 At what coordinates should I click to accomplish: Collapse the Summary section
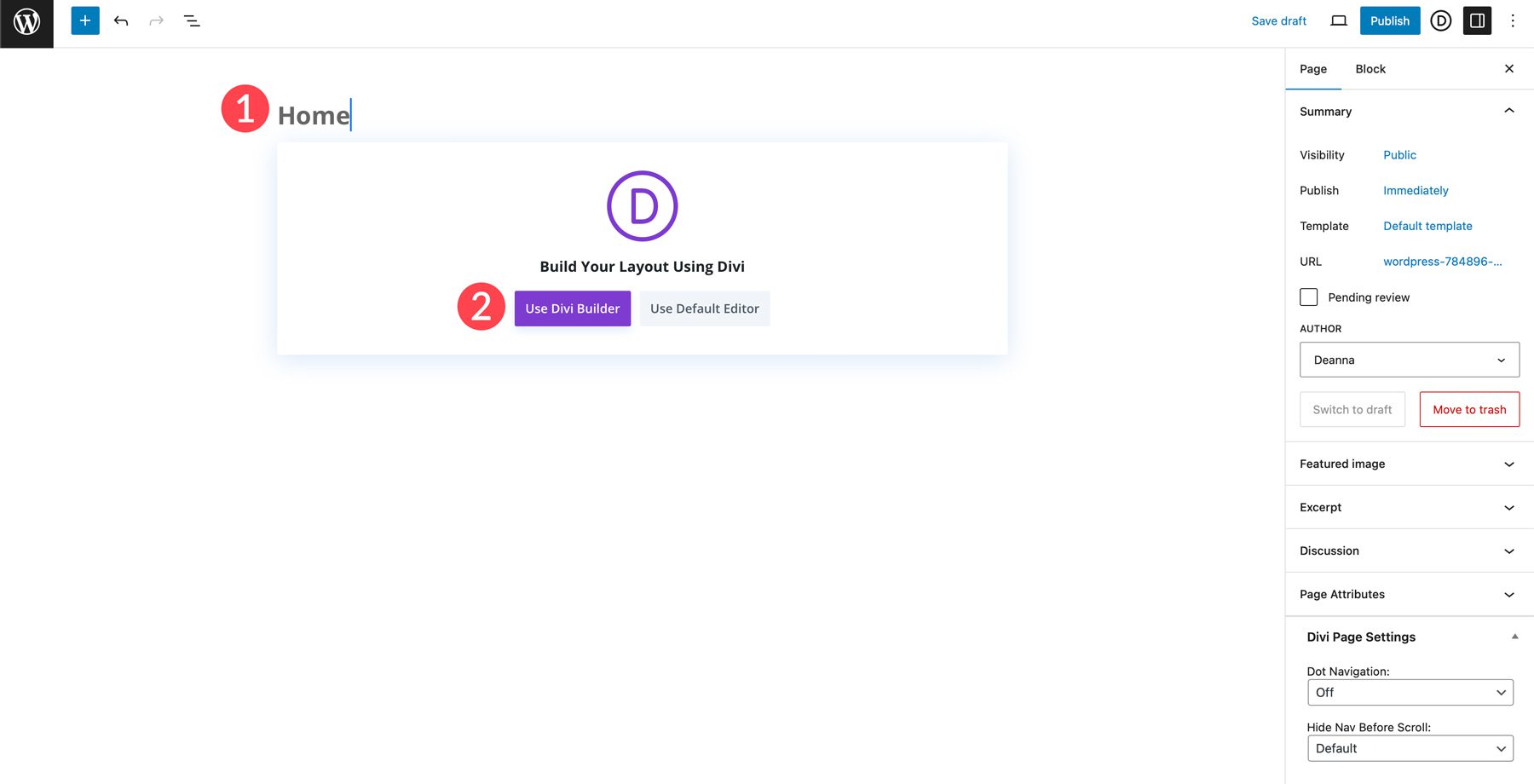[x=1509, y=111]
